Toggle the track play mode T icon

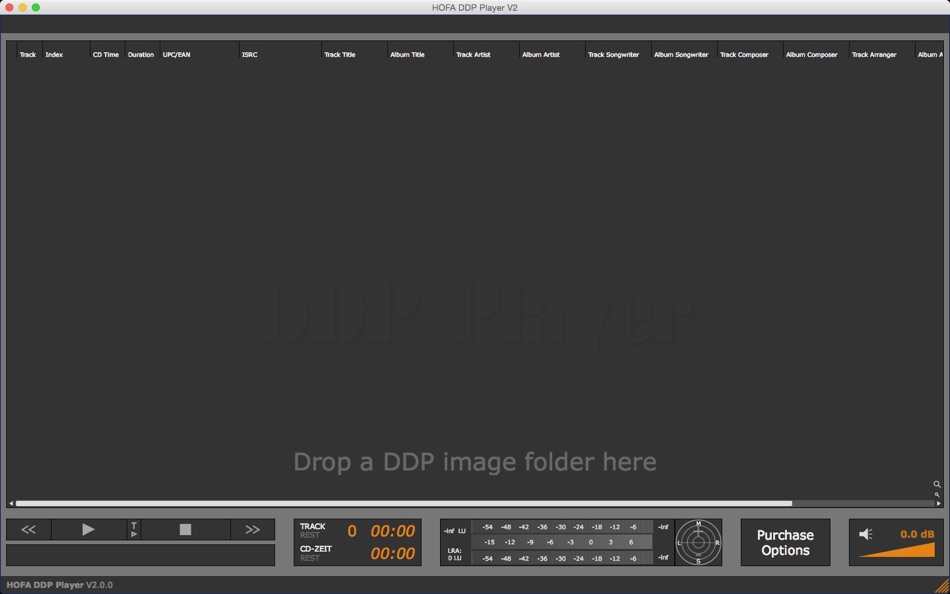click(x=134, y=529)
